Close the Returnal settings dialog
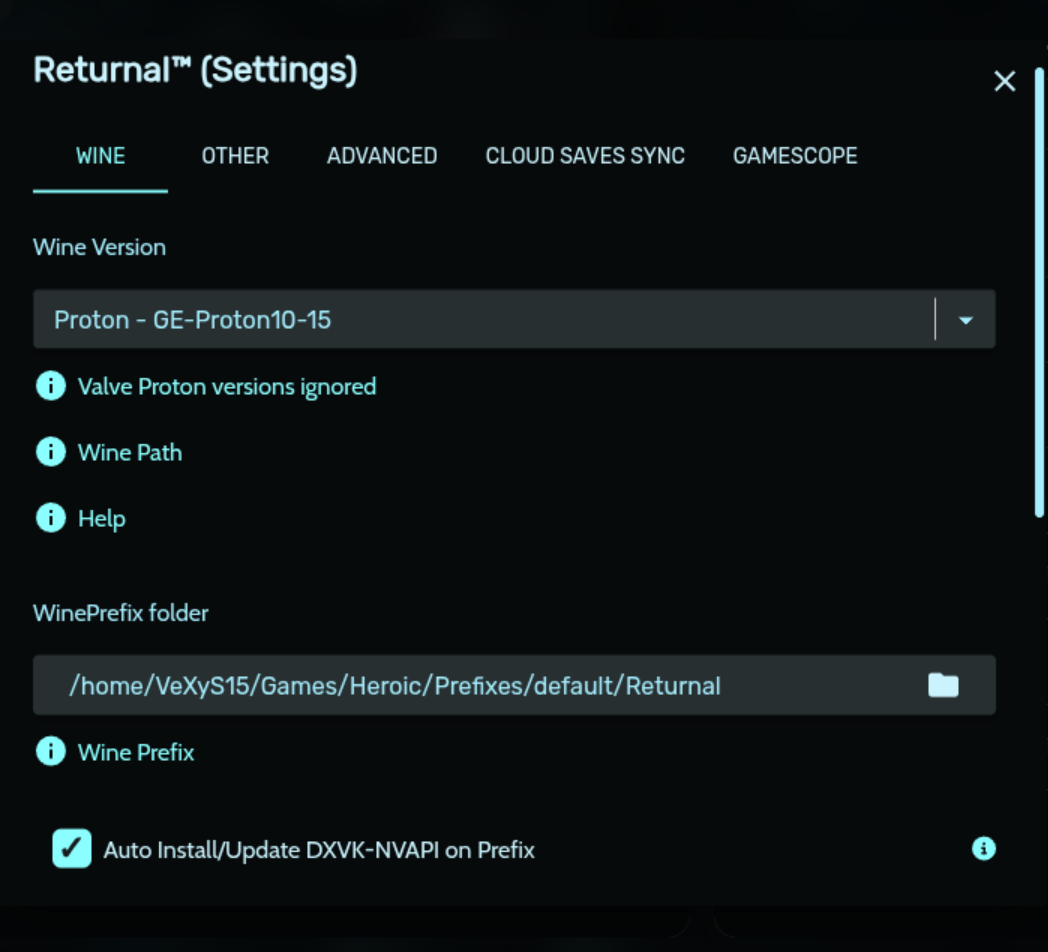Viewport: 1048px width, 952px height. click(1004, 81)
